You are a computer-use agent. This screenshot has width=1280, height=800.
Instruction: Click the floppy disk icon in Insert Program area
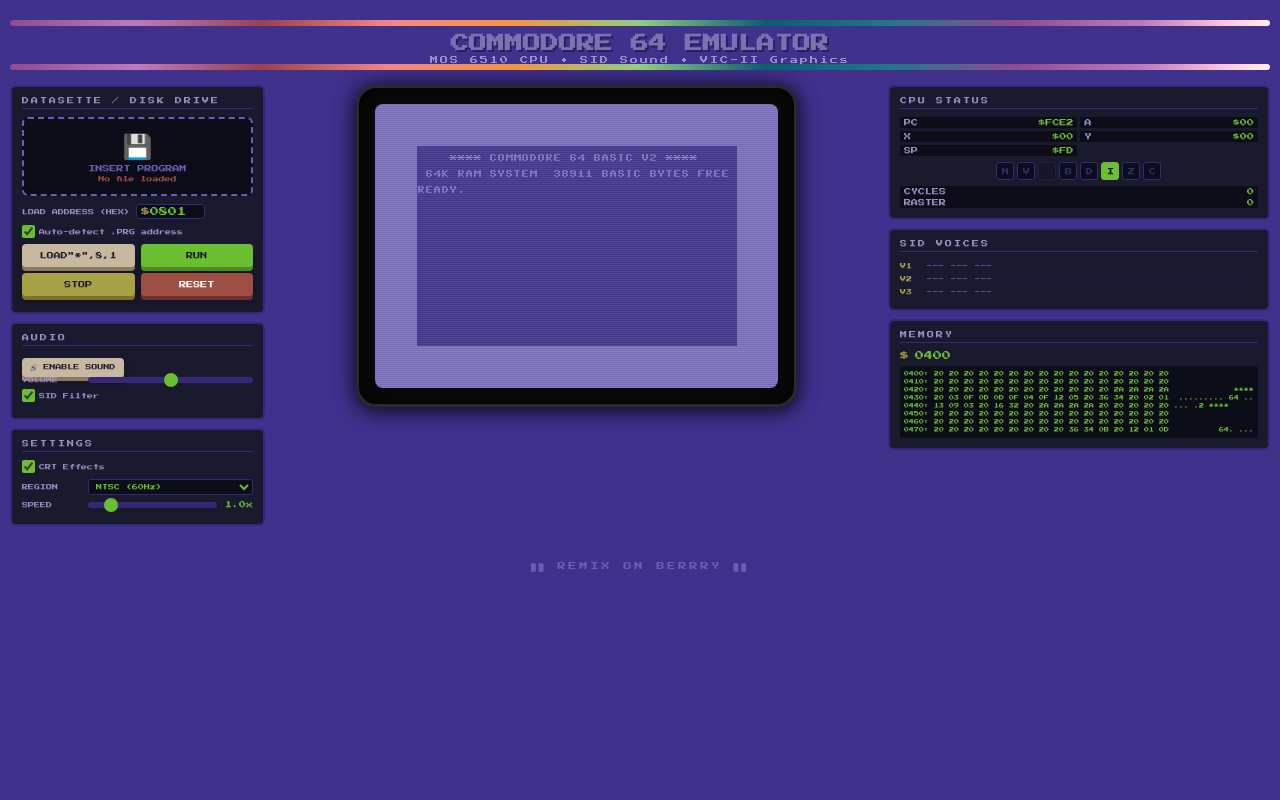point(136,146)
